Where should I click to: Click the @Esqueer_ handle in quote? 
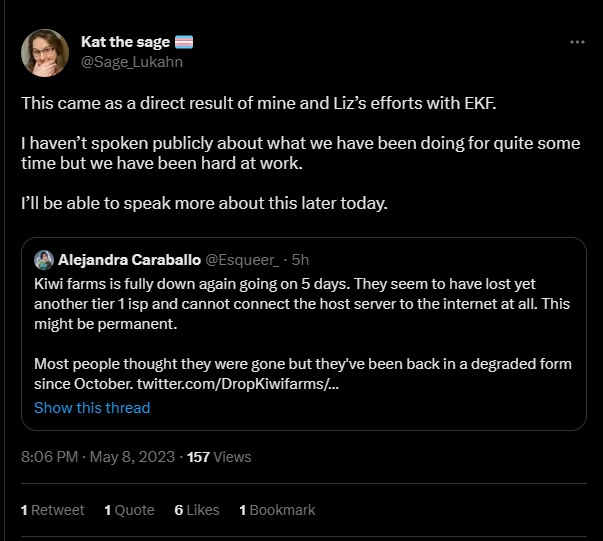tap(244, 260)
